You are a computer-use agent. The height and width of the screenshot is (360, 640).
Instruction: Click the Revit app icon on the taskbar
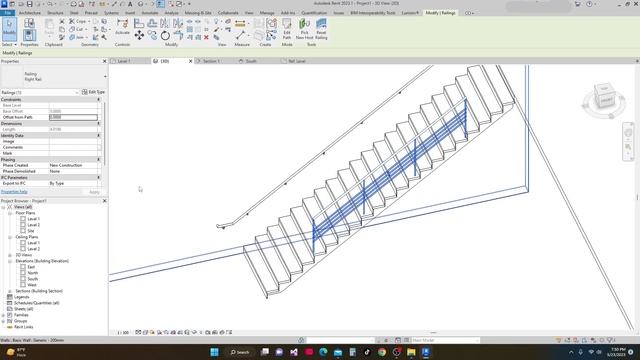point(426,352)
